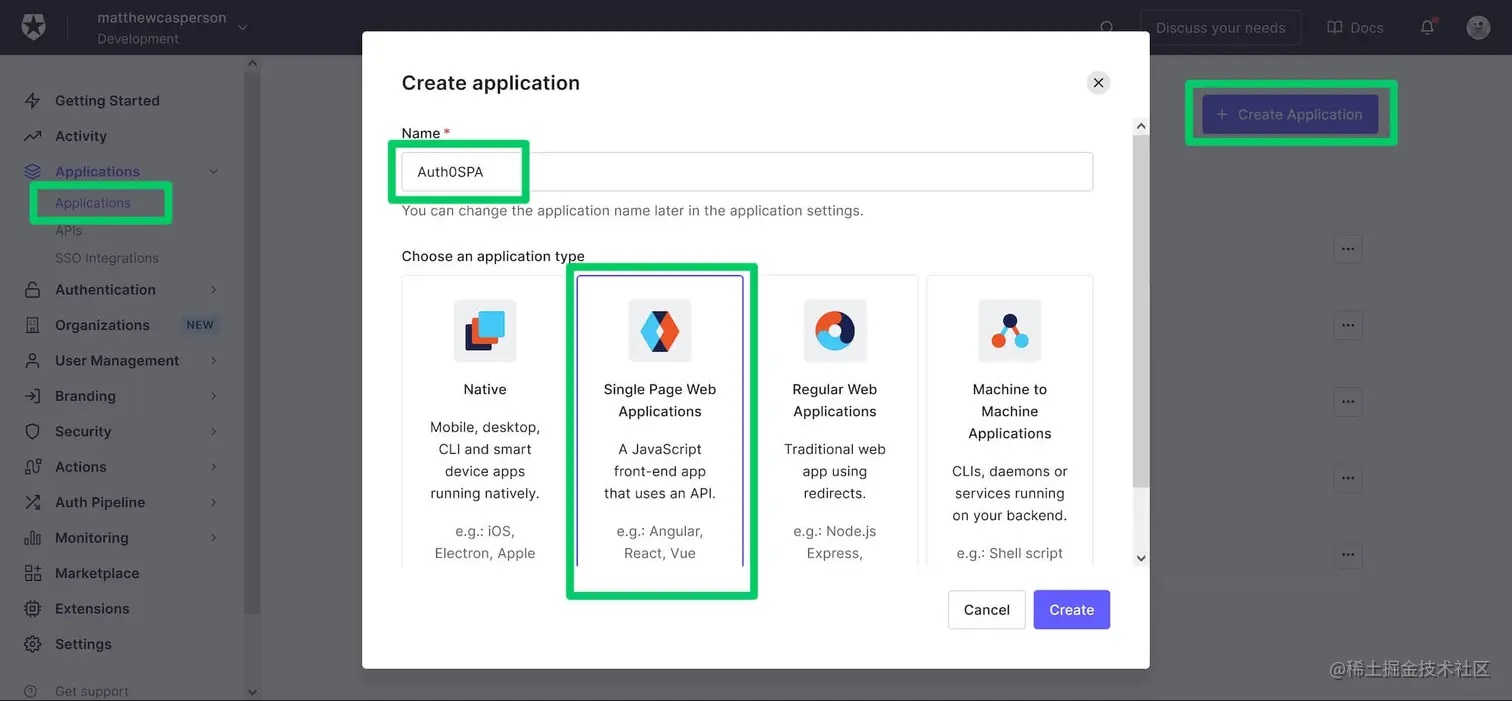
Task: Click the Applications layers icon
Action: [x=33, y=172]
